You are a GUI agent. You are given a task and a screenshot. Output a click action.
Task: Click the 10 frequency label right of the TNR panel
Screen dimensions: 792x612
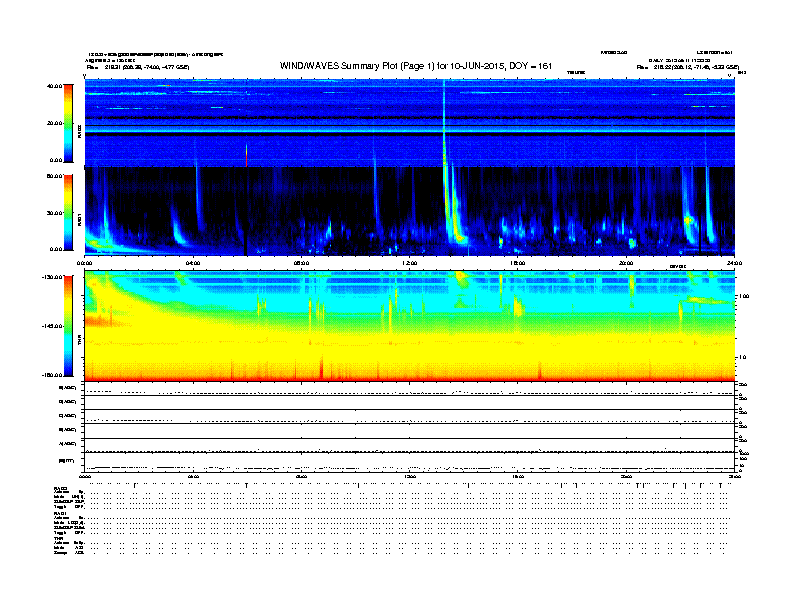742,358
